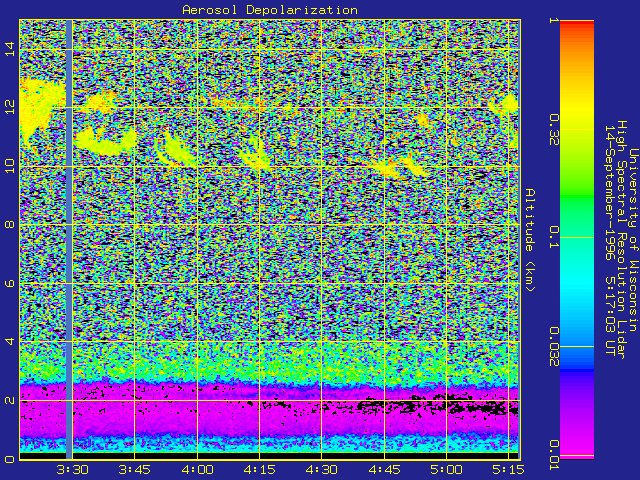This screenshot has width=640, height=480.
Task: Click the colorbar value label 1
Action: [x=553, y=20]
